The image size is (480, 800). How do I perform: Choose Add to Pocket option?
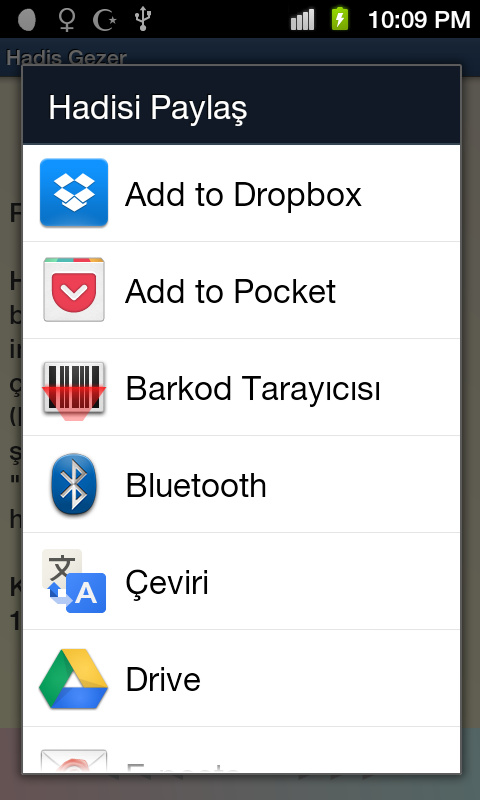click(x=241, y=290)
